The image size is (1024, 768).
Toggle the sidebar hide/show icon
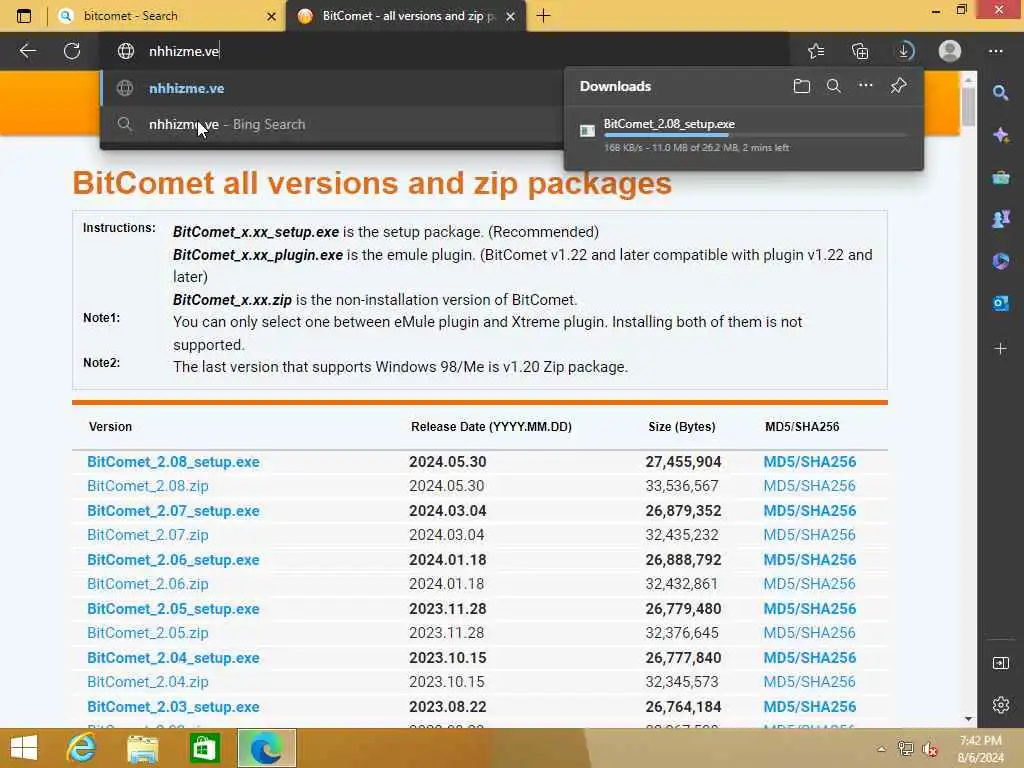click(1000, 664)
